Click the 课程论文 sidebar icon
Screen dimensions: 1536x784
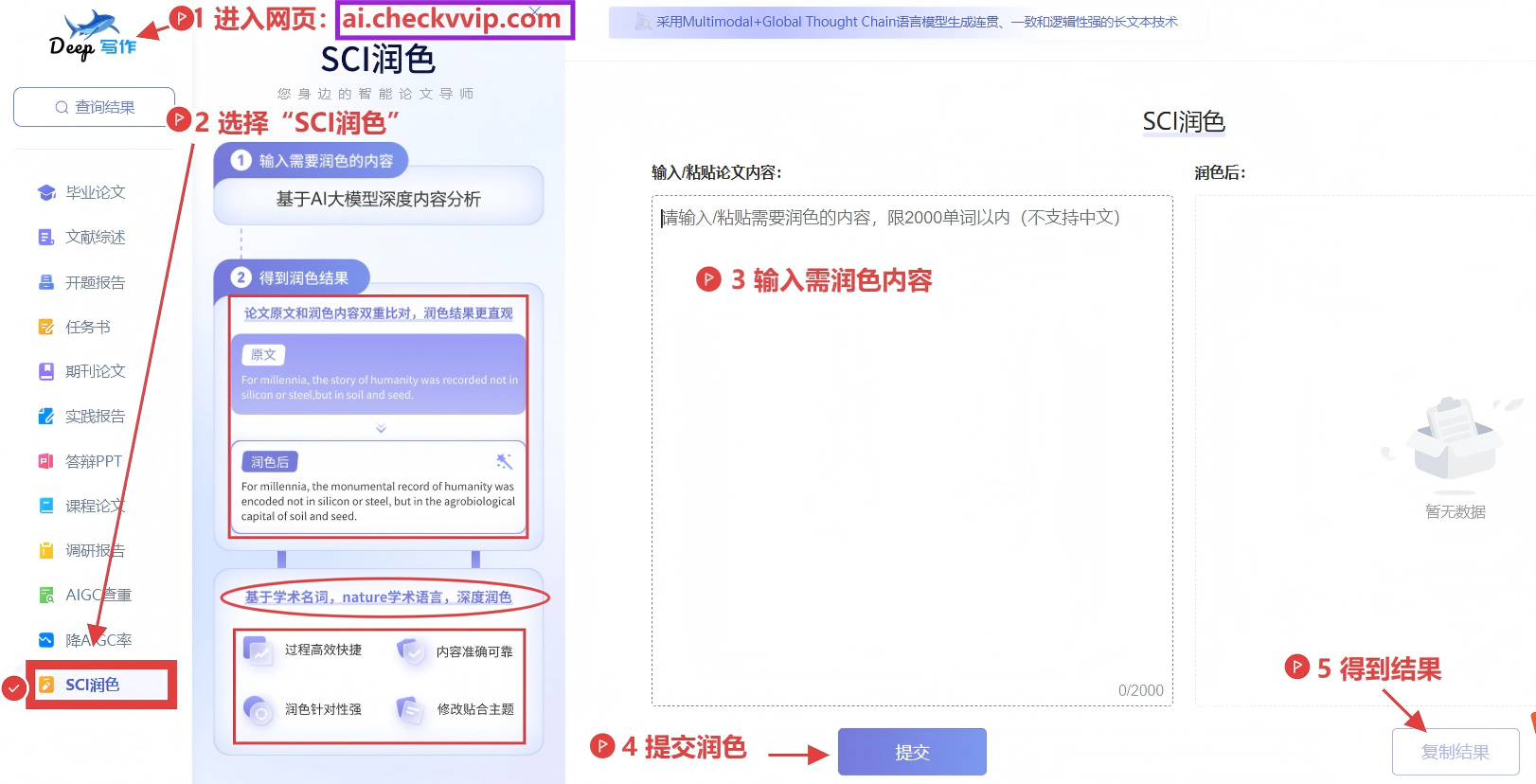(x=46, y=506)
